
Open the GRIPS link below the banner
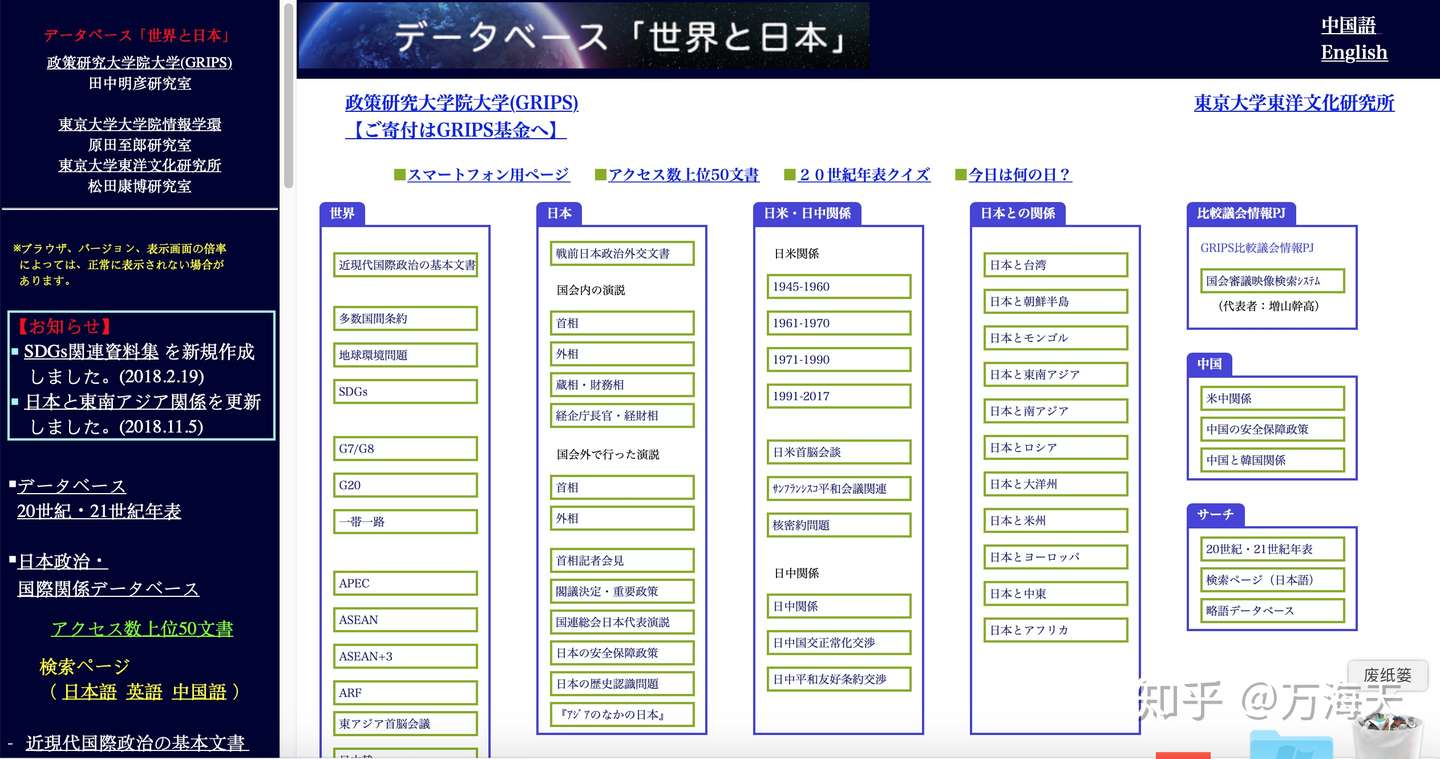point(461,102)
